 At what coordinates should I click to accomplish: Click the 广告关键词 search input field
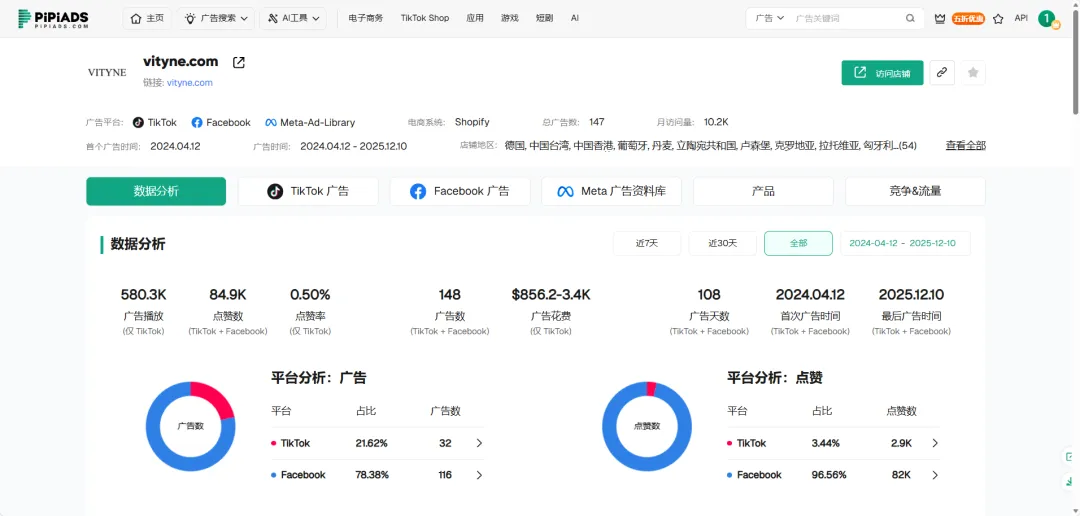click(x=845, y=18)
